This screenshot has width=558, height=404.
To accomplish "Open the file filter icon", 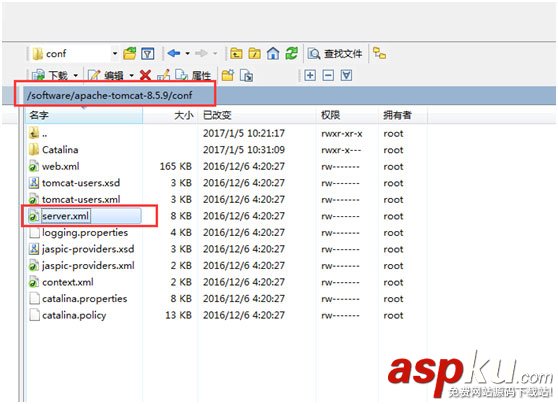I will coord(148,54).
